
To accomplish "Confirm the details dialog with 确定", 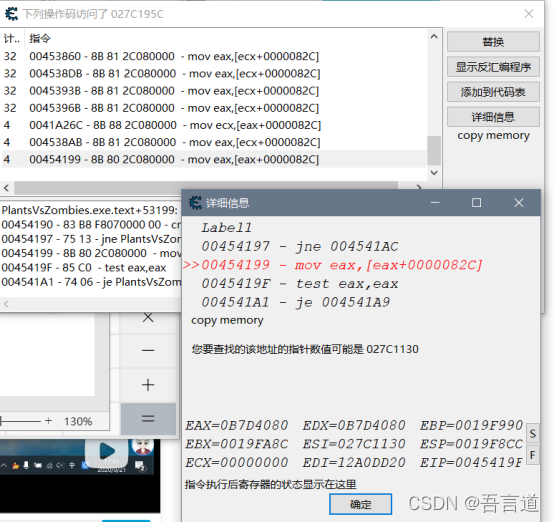I will point(360,504).
